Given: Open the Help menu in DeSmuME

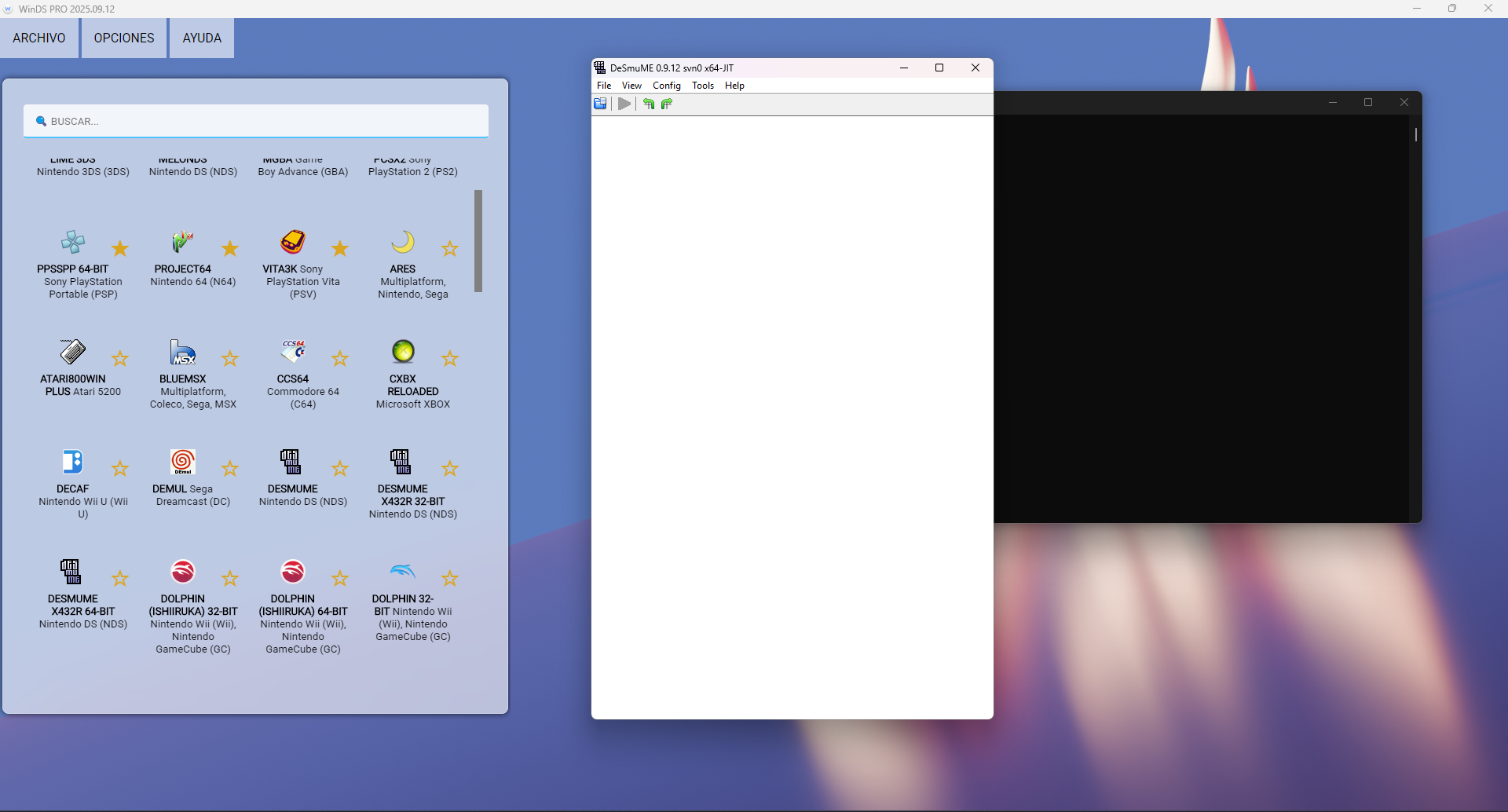Looking at the screenshot, I should click(x=734, y=86).
